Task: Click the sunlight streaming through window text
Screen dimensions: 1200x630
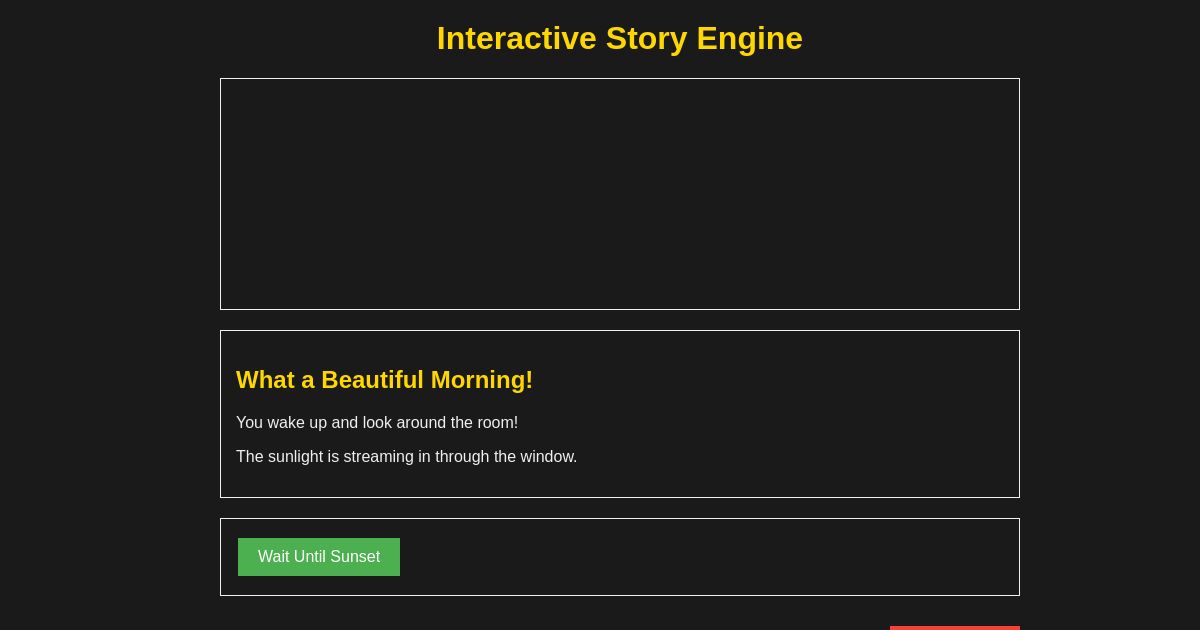Action: [406, 457]
